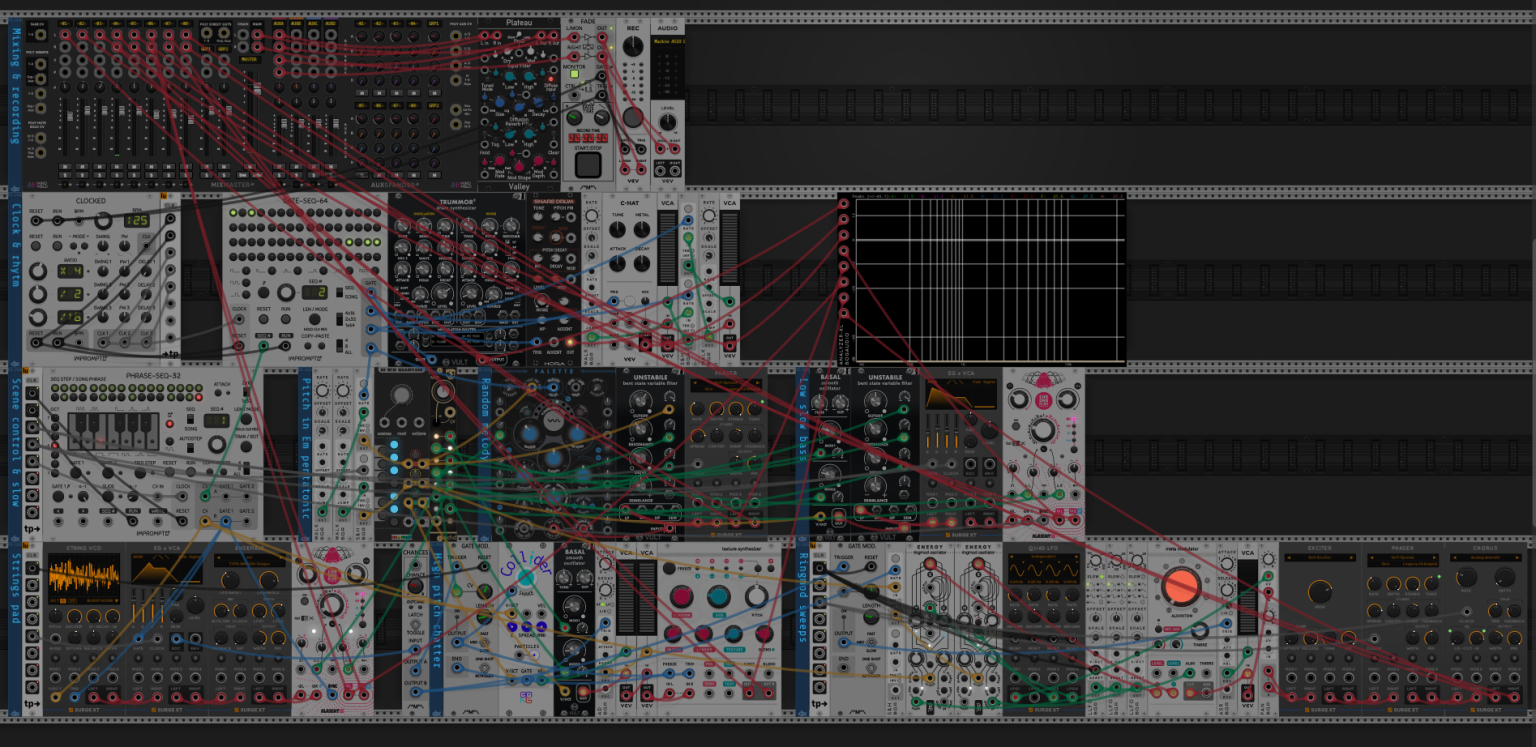Click the oscilloscope display screen
1536x747 pixels.
coord(987,278)
